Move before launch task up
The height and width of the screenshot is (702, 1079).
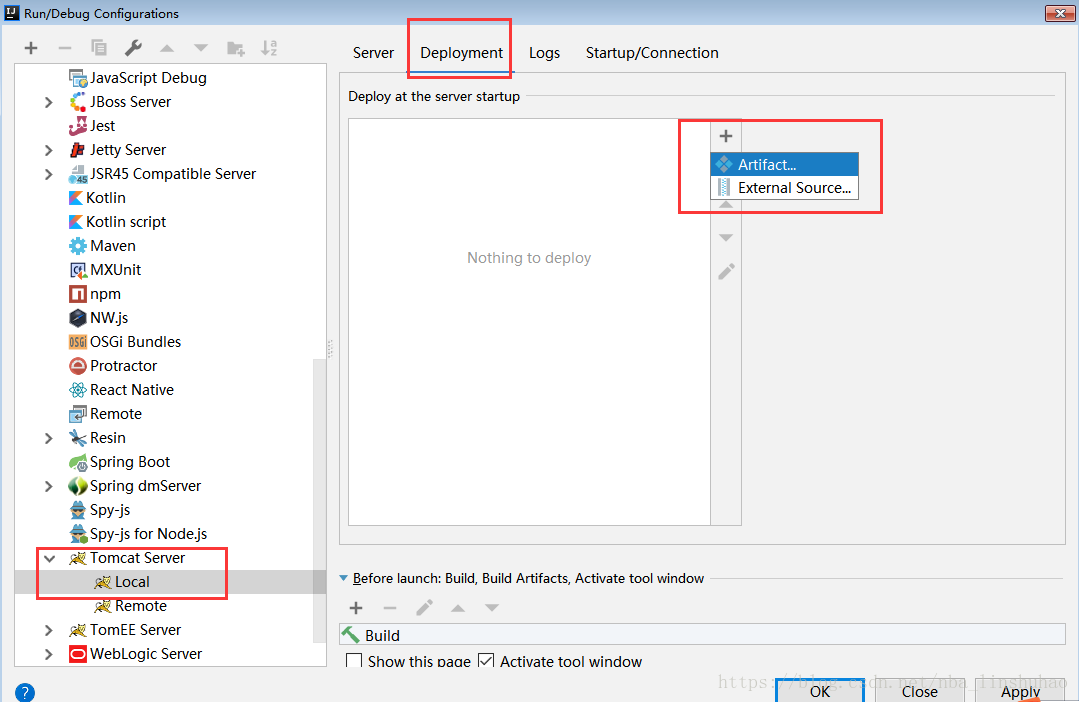pos(458,608)
